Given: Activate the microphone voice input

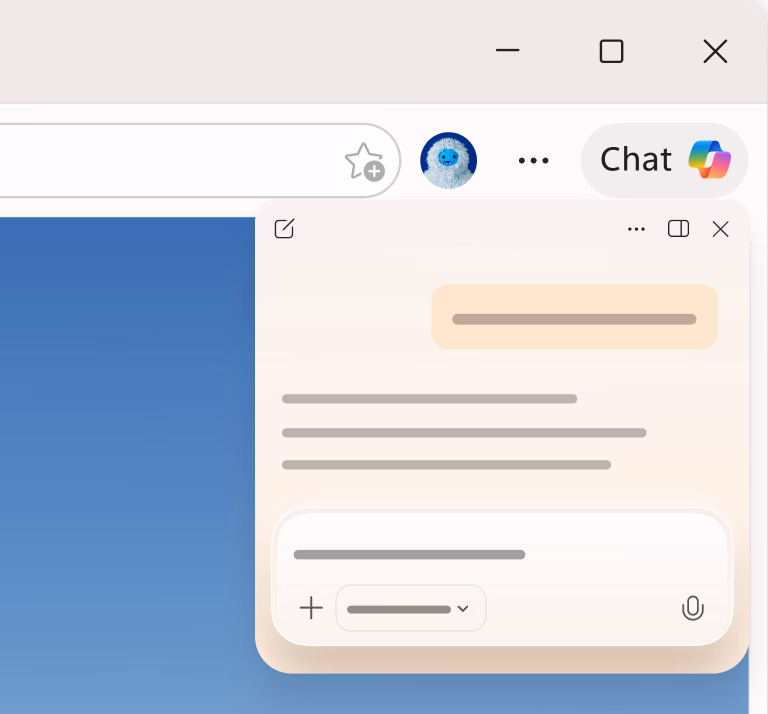Looking at the screenshot, I should [x=693, y=608].
